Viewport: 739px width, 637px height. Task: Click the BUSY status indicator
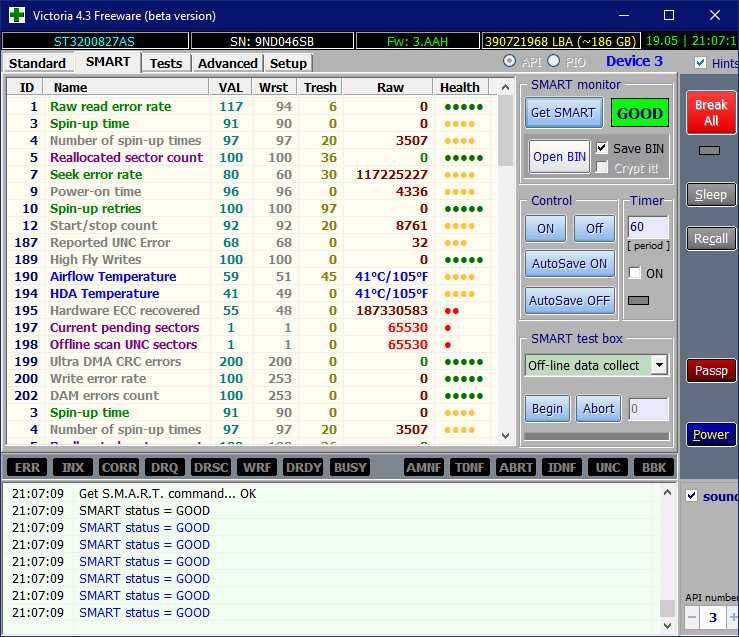click(350, 467)
